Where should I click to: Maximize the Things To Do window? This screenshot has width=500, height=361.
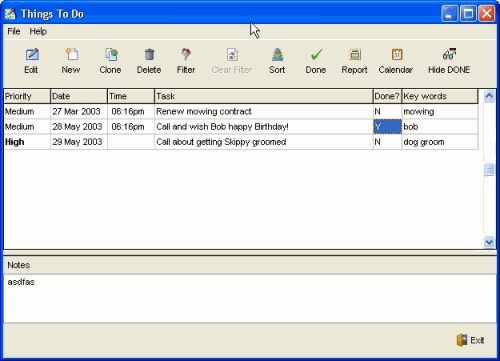pos(468,14)
